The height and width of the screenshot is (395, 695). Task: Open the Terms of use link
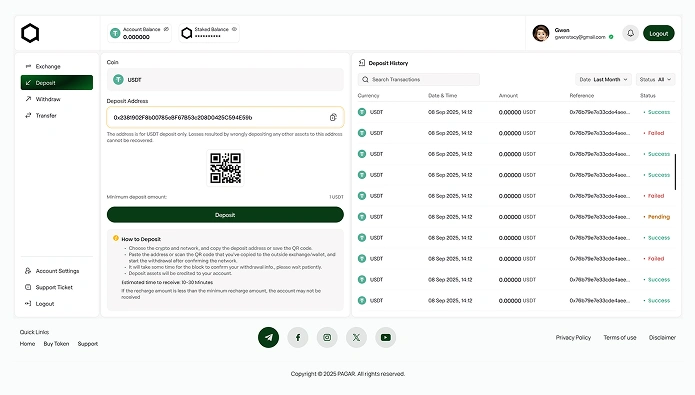620,337
